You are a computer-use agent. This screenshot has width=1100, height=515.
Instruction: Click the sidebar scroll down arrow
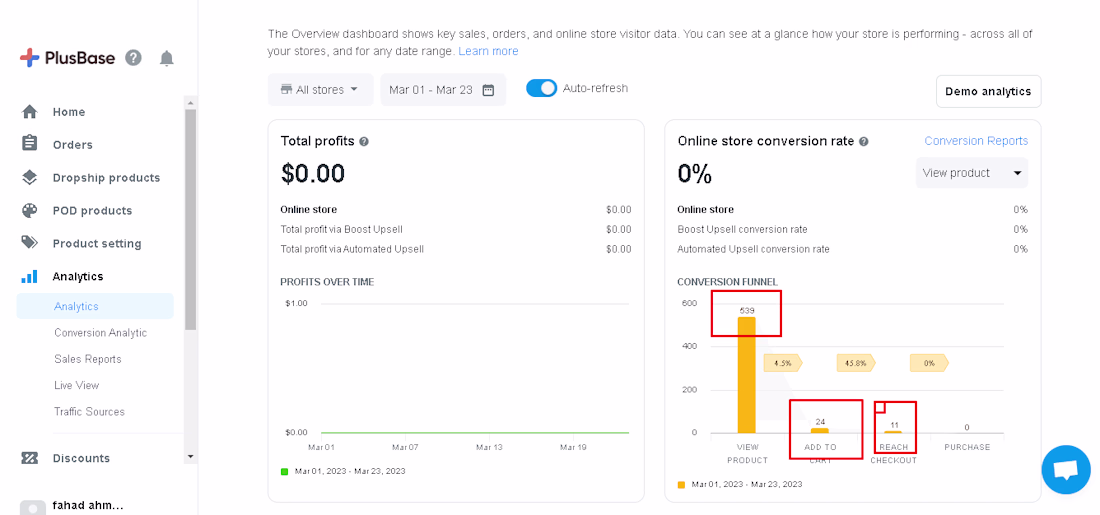[x=190, y=456]
